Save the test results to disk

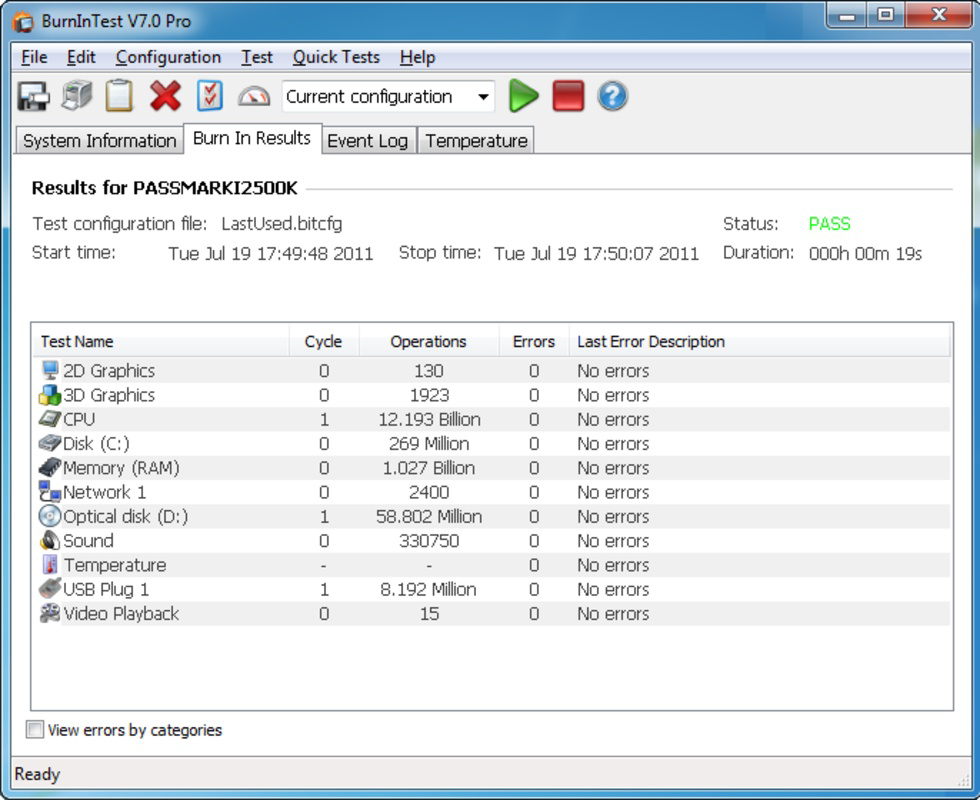click(34, 96)
